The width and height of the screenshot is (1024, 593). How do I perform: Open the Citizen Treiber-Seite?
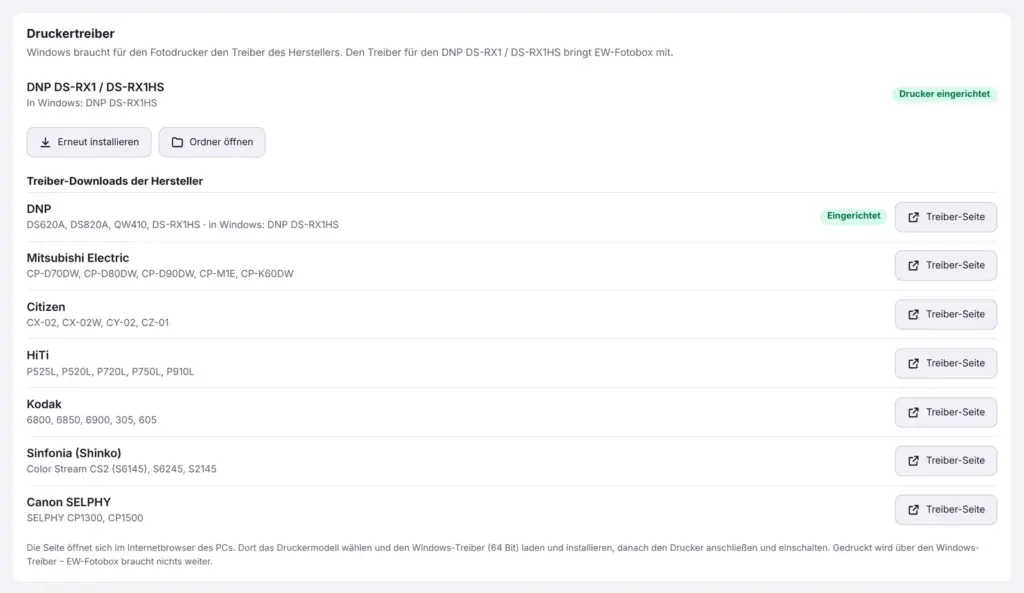(946, 315)
